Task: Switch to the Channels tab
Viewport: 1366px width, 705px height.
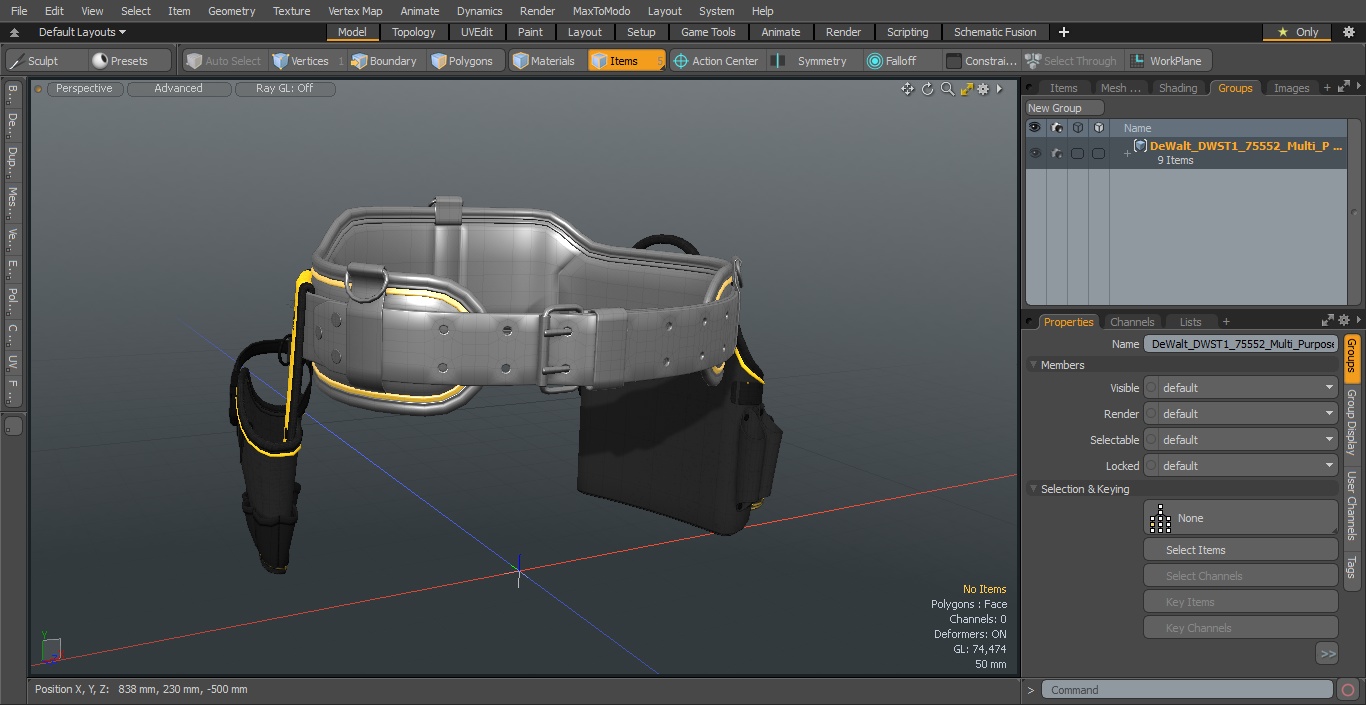Action: click(x=1132, y=321)
